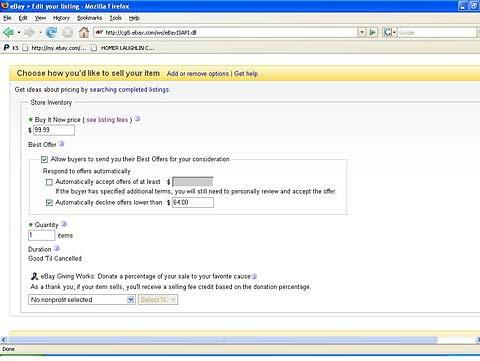
Task: Click the auto-accept amount input field
Action: tap(192, 182)
